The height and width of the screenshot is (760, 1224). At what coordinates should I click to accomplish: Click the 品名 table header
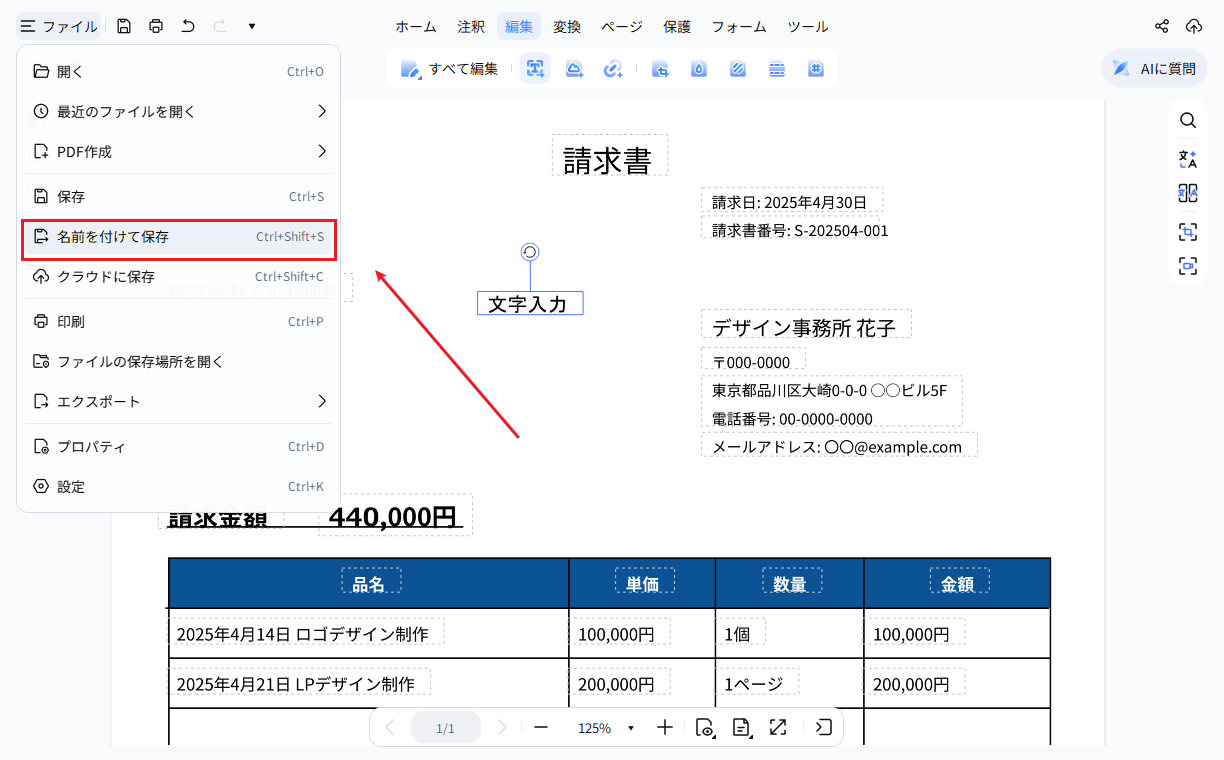[x=369, y=583]
